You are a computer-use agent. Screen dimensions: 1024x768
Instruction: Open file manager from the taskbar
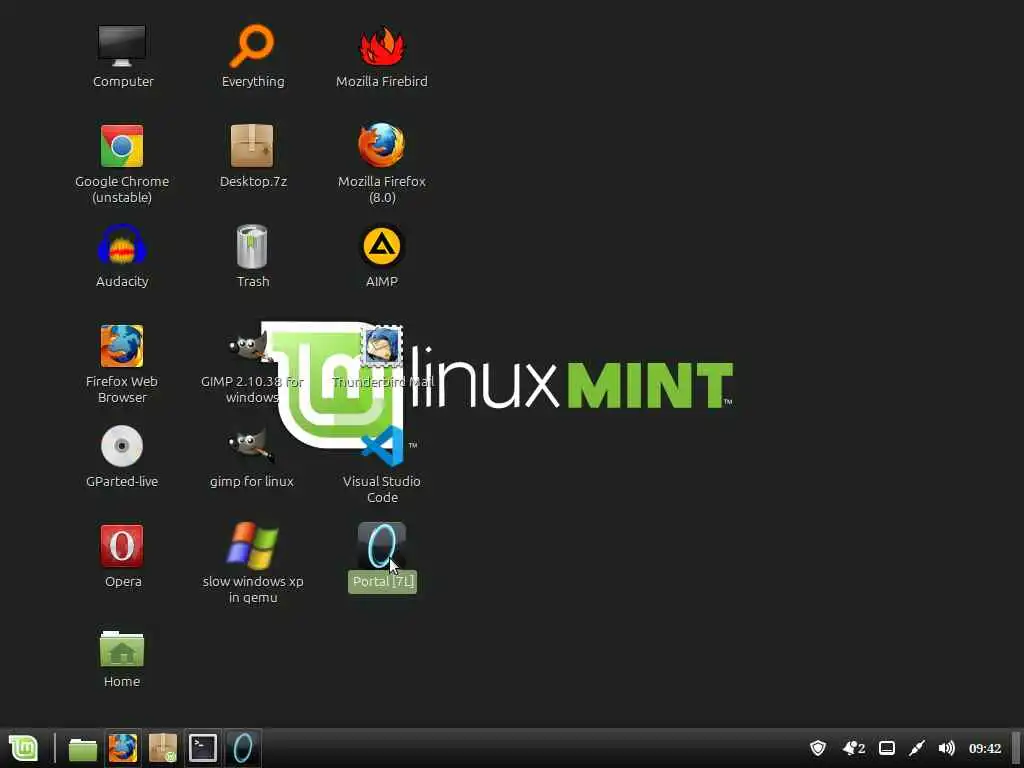82,749
